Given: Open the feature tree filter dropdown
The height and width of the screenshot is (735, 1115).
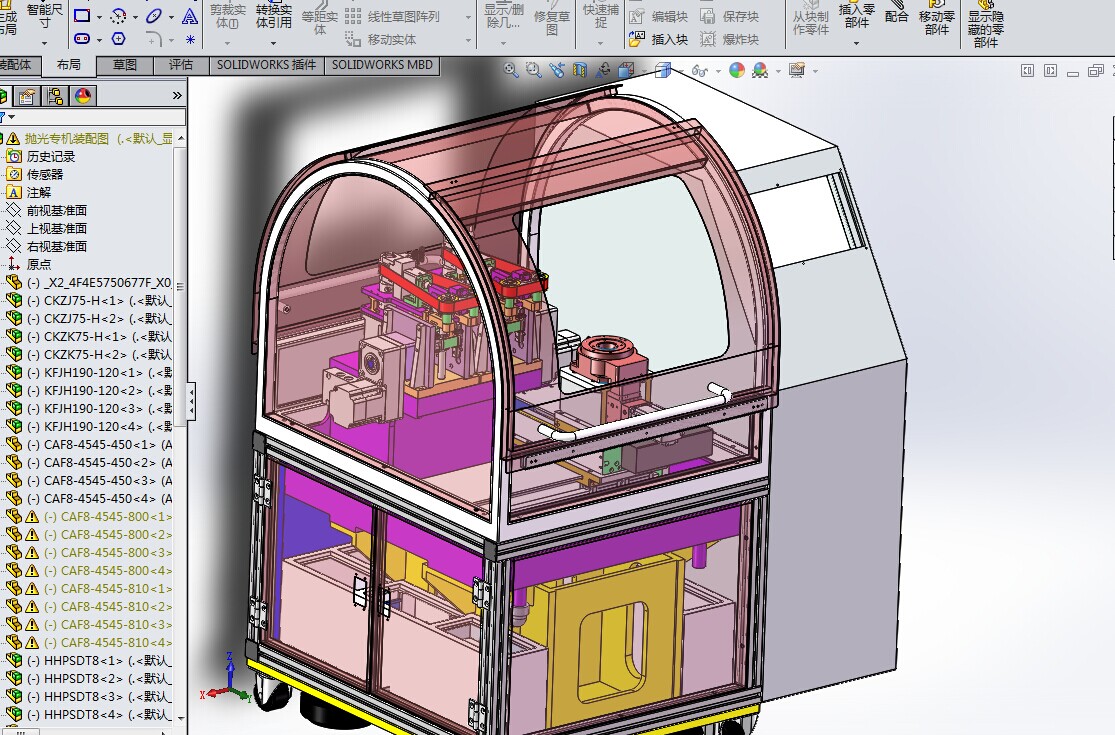Looking at the screenshot, I should [x=11, y=117].
